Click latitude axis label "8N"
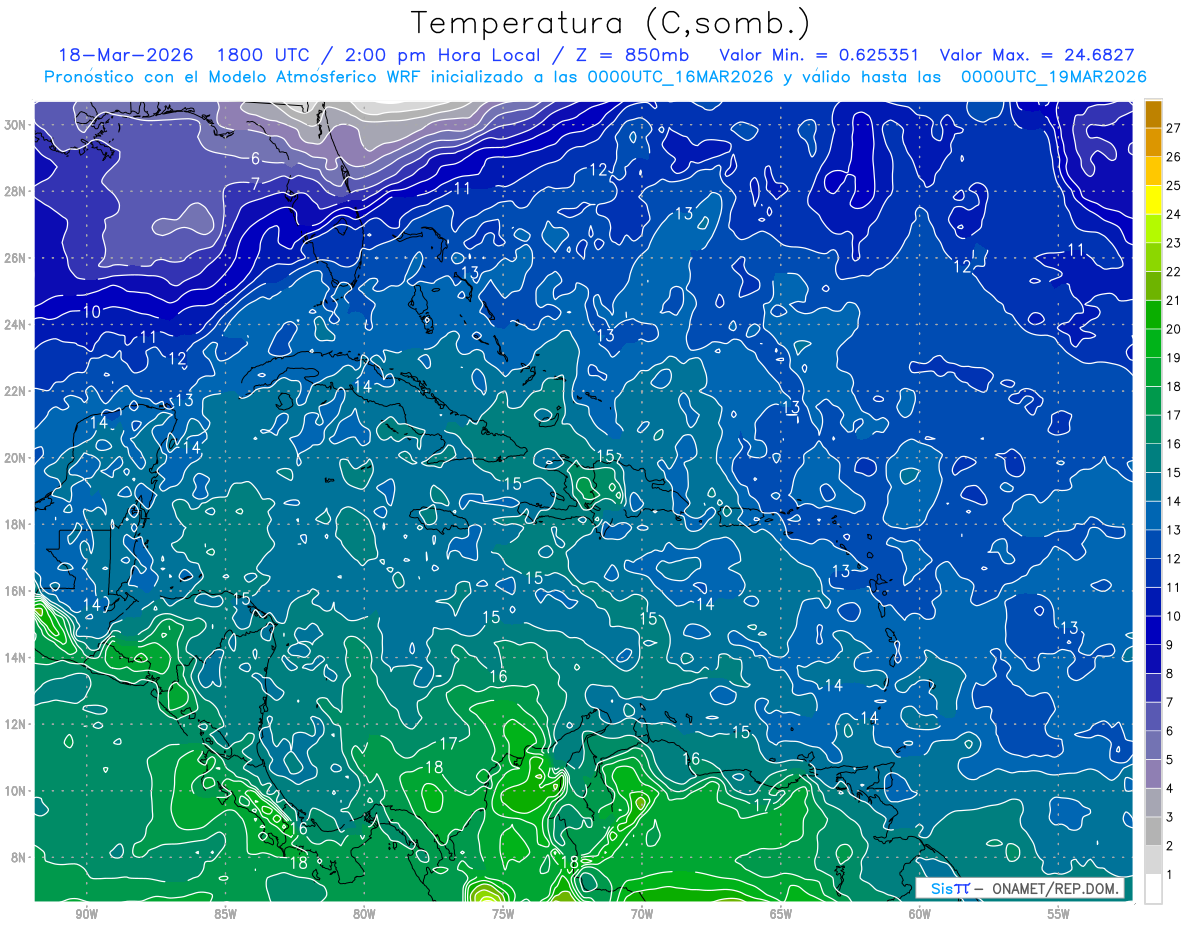This screenshot has width=1200, height=927. click(x=20, y=857)
